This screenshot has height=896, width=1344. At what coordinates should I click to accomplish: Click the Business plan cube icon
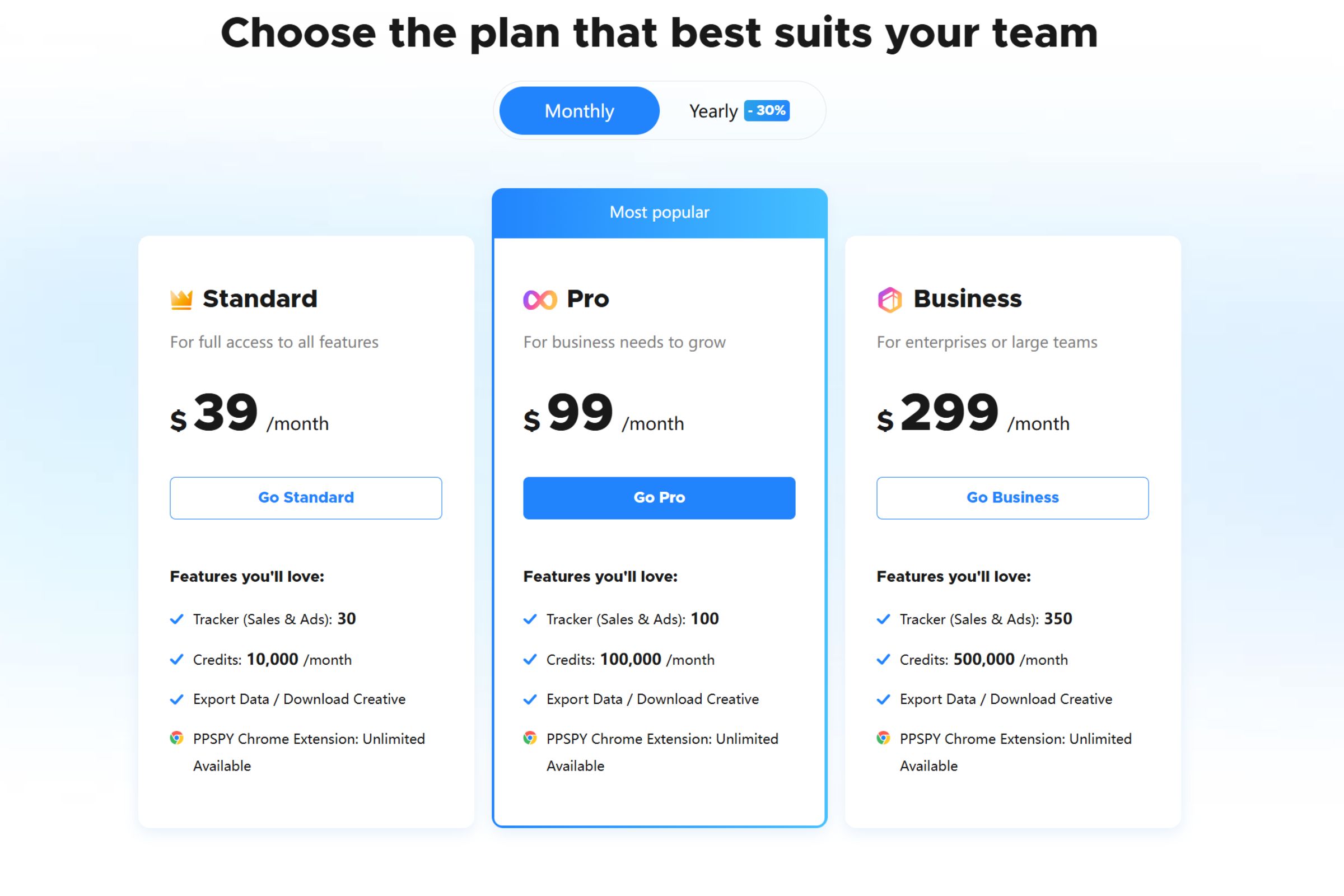[889, 300]
